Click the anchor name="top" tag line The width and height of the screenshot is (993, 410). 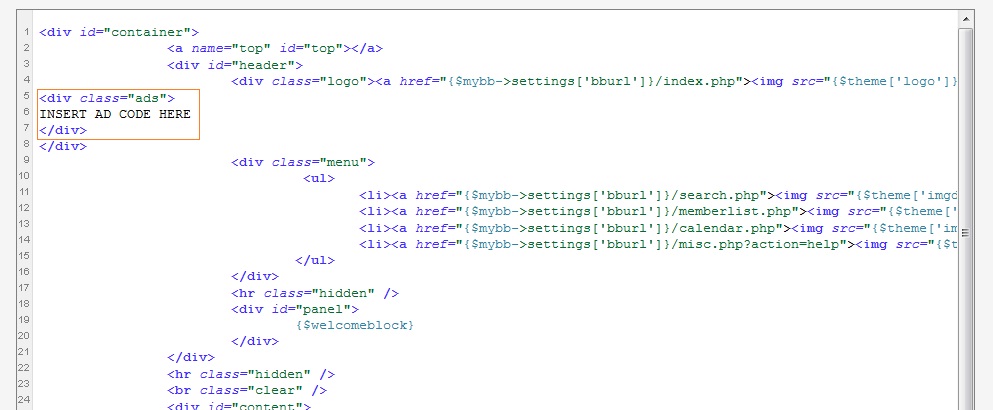pos(275,48)
